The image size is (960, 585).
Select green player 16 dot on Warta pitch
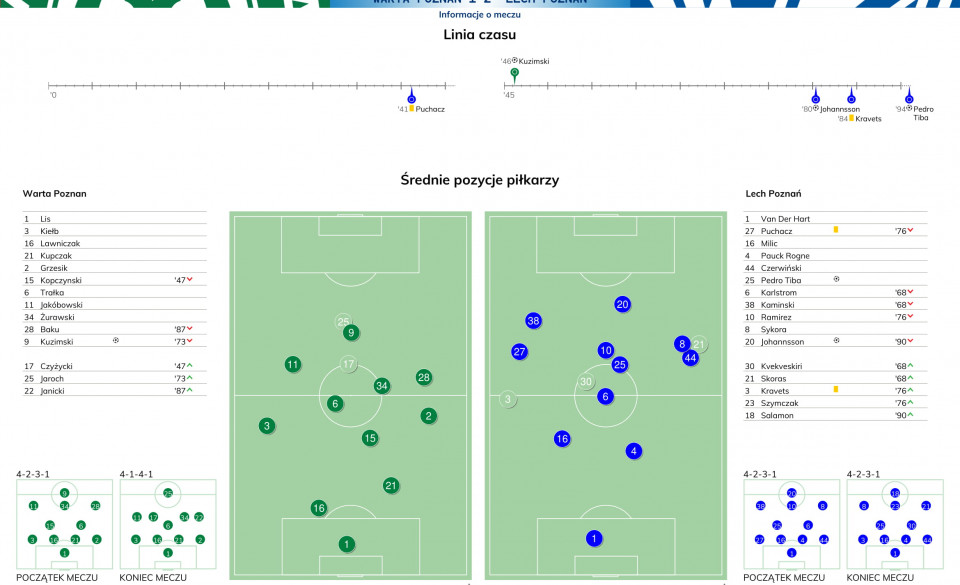318,508
